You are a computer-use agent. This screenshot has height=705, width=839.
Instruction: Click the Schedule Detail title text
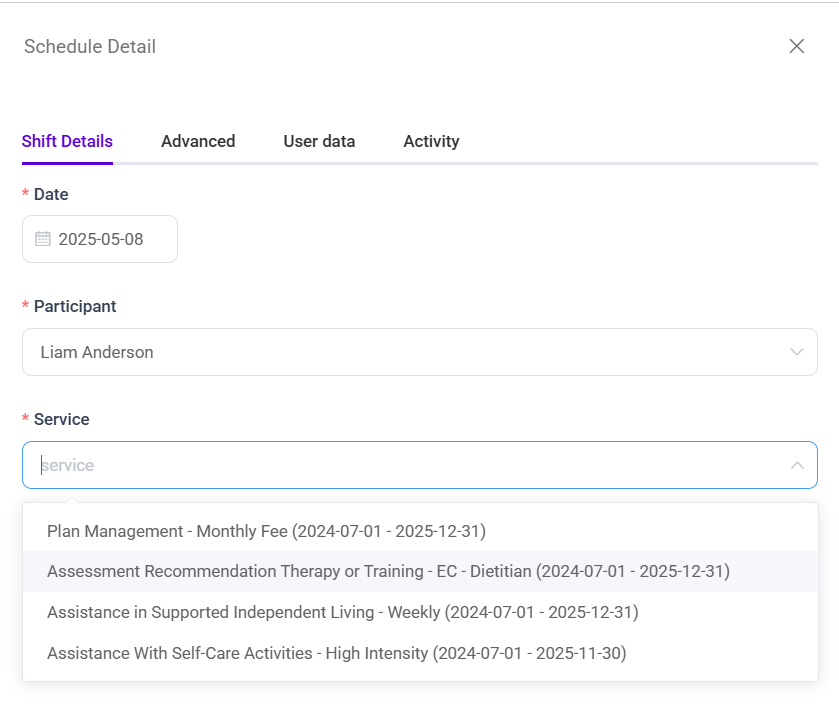tap(90, 46)
